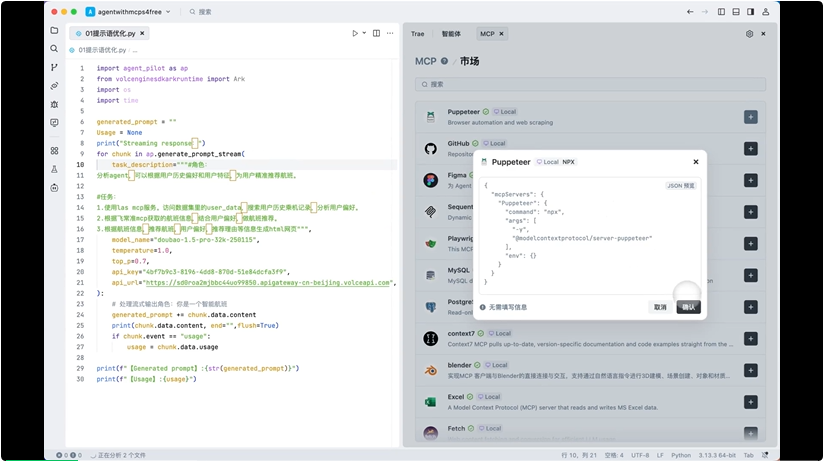Click the context7 logo icon
The height and width of the screenshot is (461, 824).
430,339
